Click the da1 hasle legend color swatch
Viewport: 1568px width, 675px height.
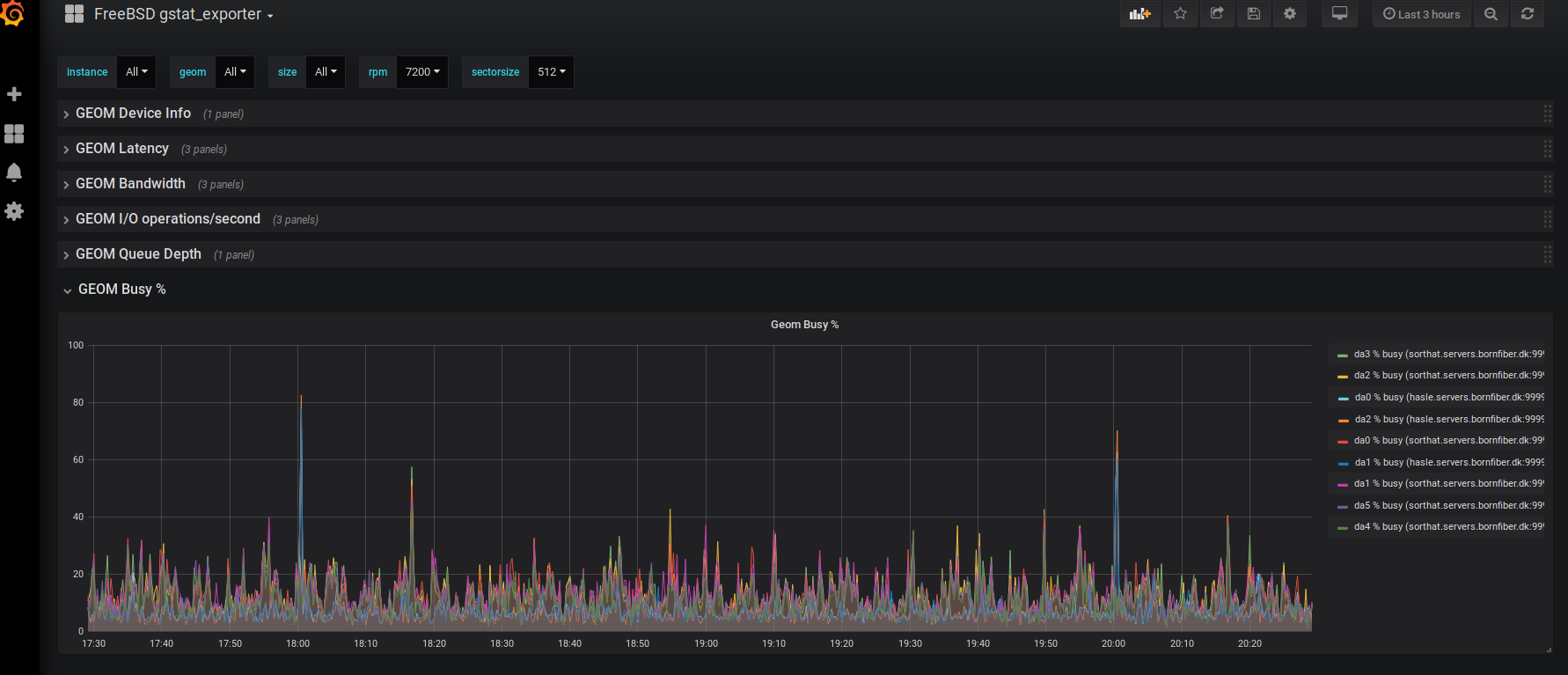(x=1343, y=464)
